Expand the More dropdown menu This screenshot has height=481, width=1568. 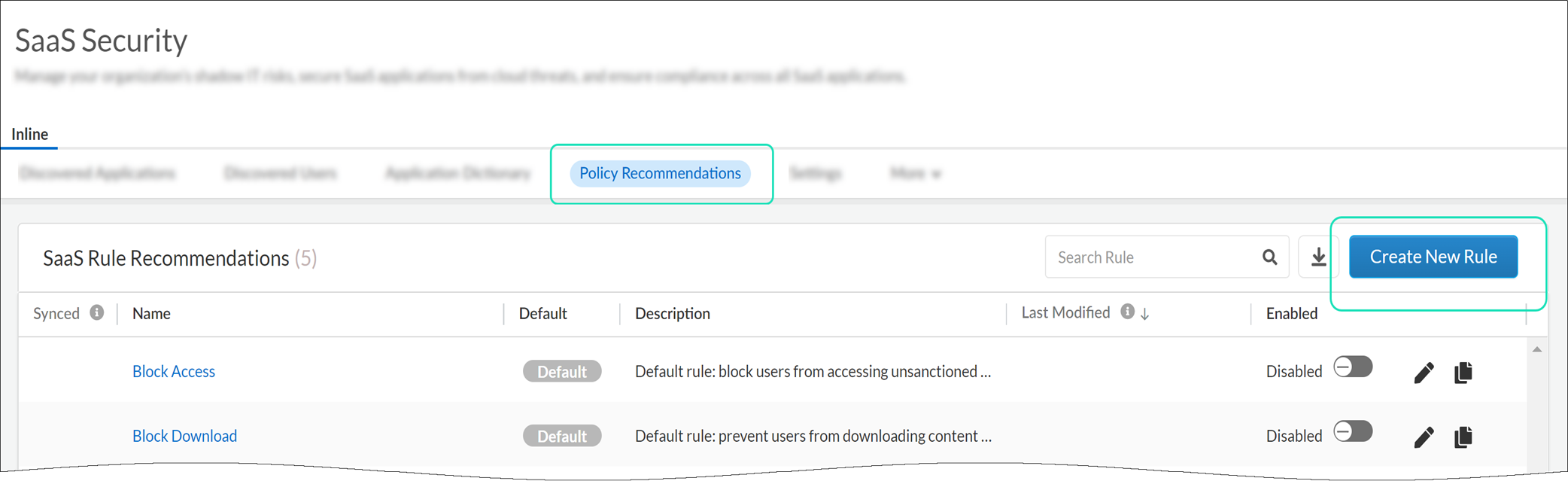[915, 174]
